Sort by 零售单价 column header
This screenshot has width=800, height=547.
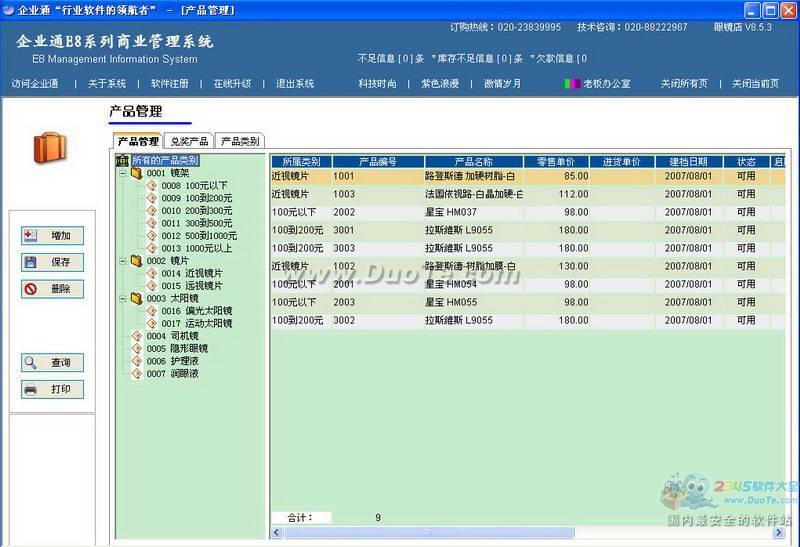(x=556, y=162)
